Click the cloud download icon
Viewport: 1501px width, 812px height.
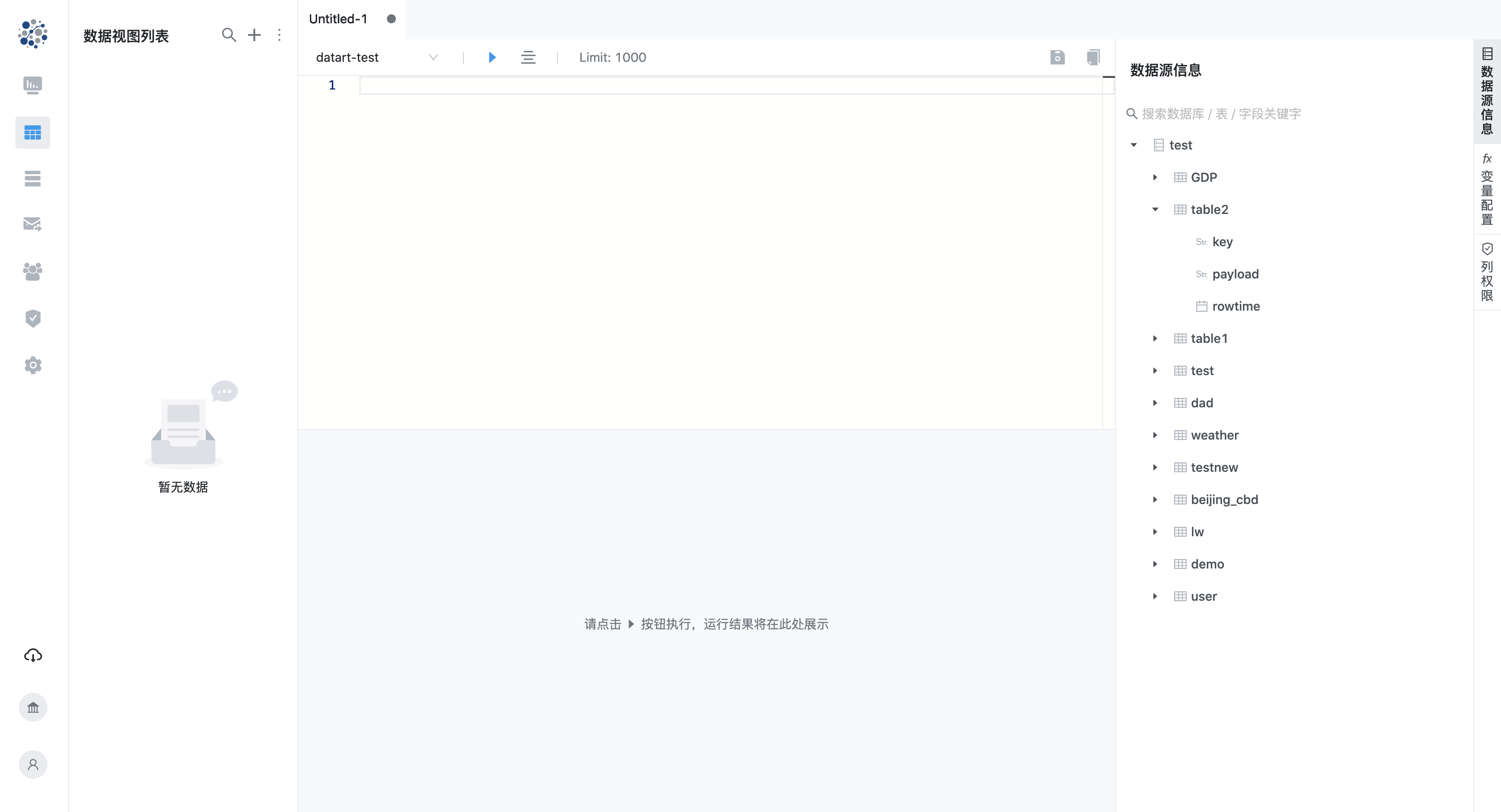(x=33, y=655)
